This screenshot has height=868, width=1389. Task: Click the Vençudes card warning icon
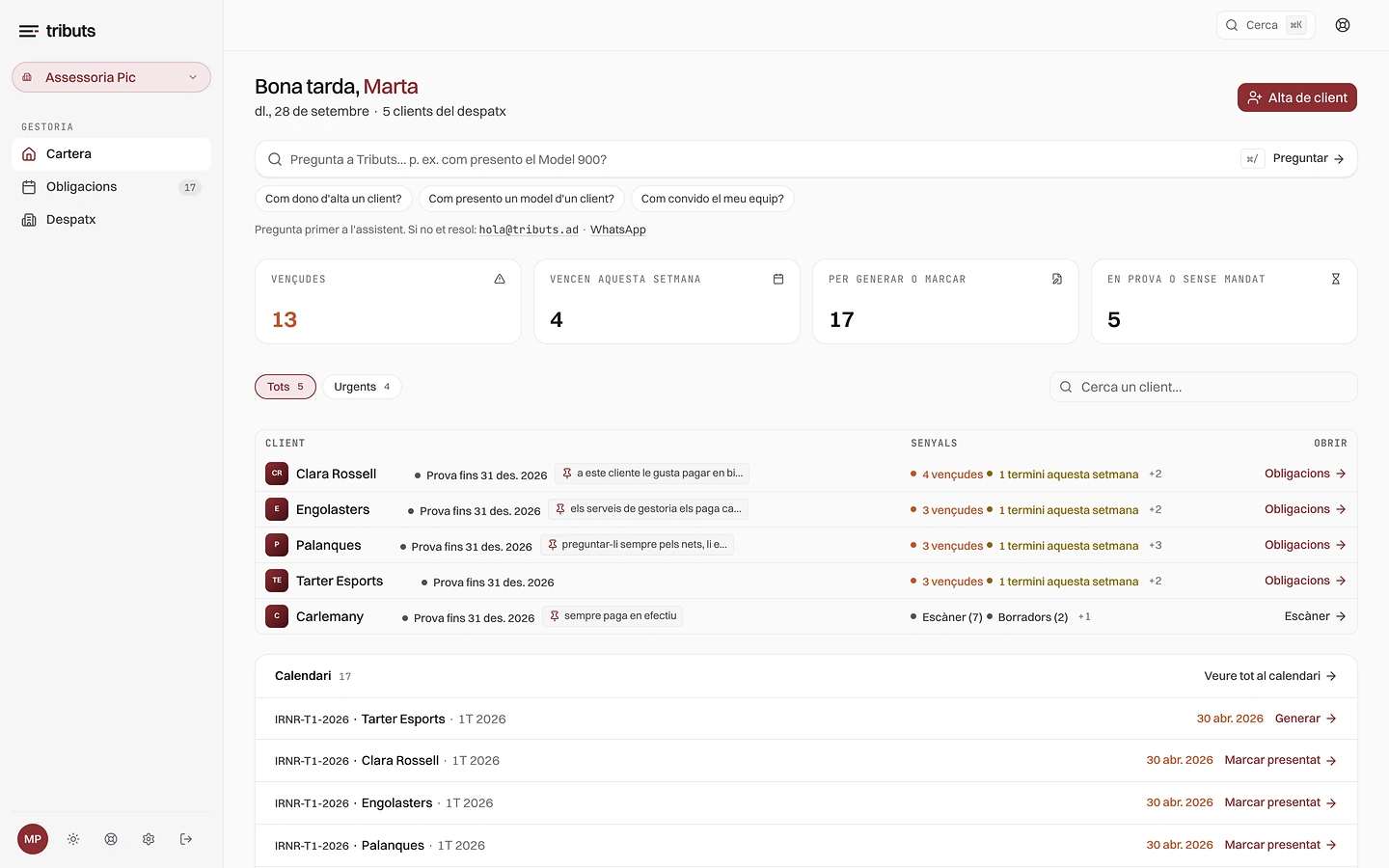(x=500, y=279)
